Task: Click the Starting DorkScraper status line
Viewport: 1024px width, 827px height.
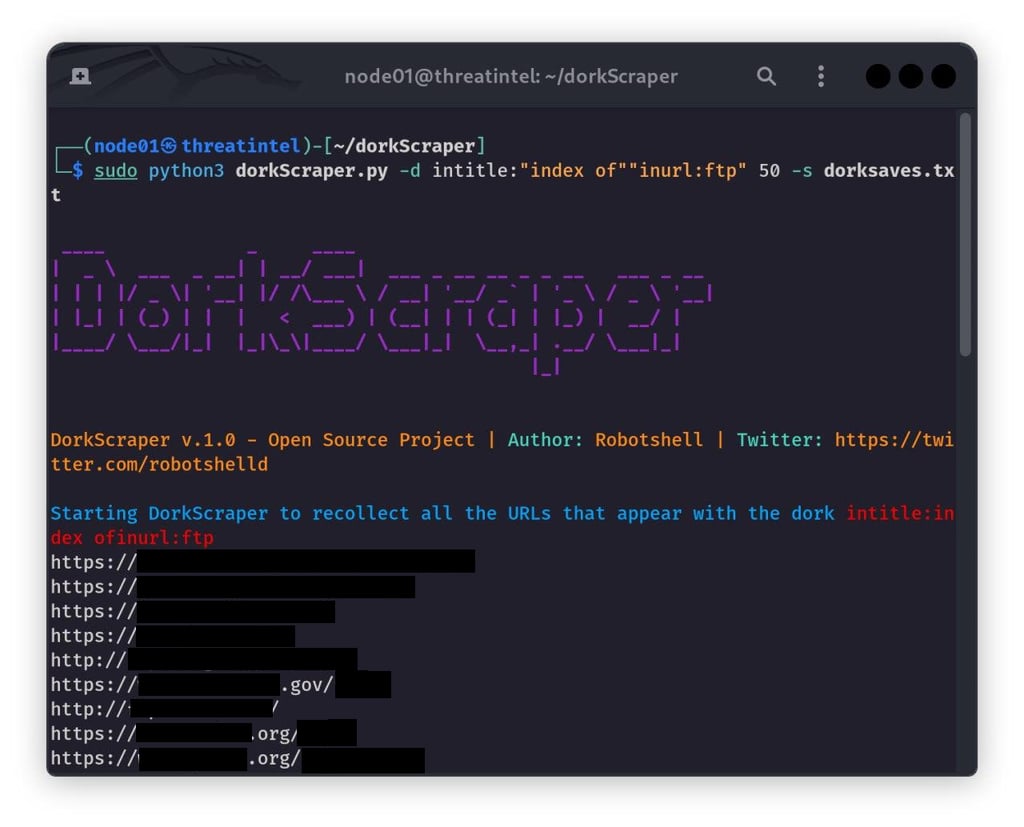Action: (442, 513)
